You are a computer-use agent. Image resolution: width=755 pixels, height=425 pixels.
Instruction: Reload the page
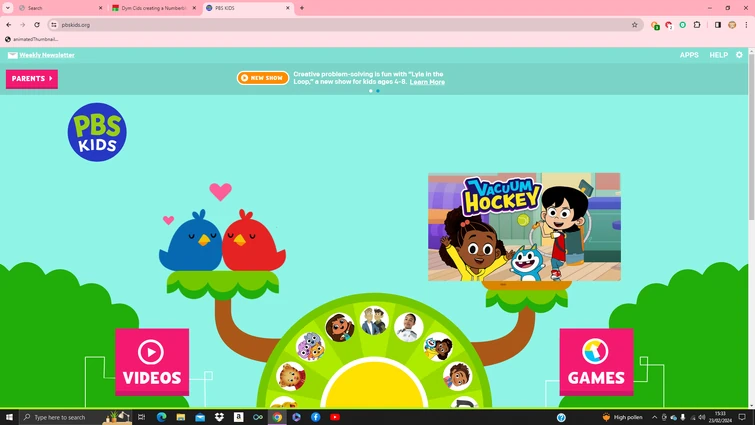(x=37, y=25)
